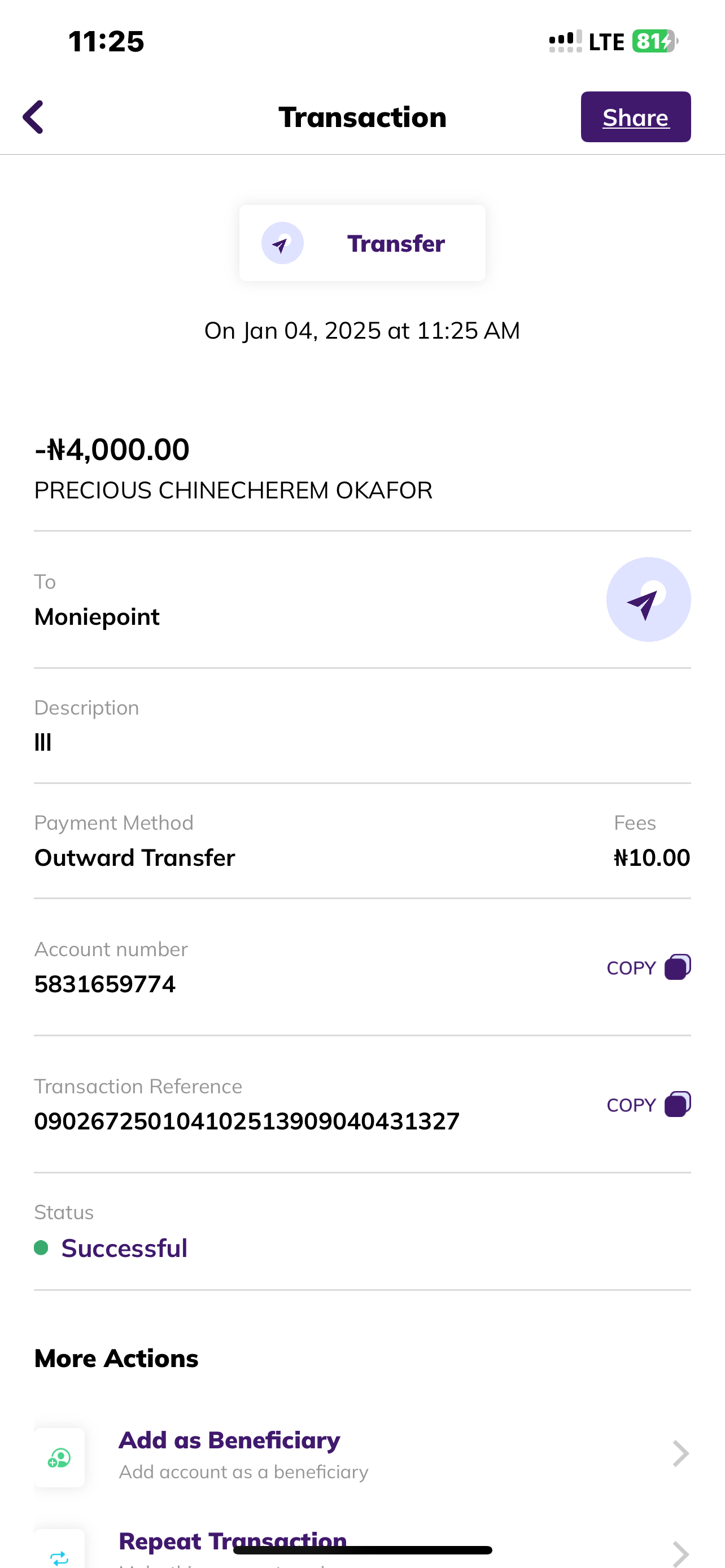Viewport: 725px width, 1568px height.
Task: Copy the account number via COPY text
Action: pyautogui.click(x=631, y=968)
